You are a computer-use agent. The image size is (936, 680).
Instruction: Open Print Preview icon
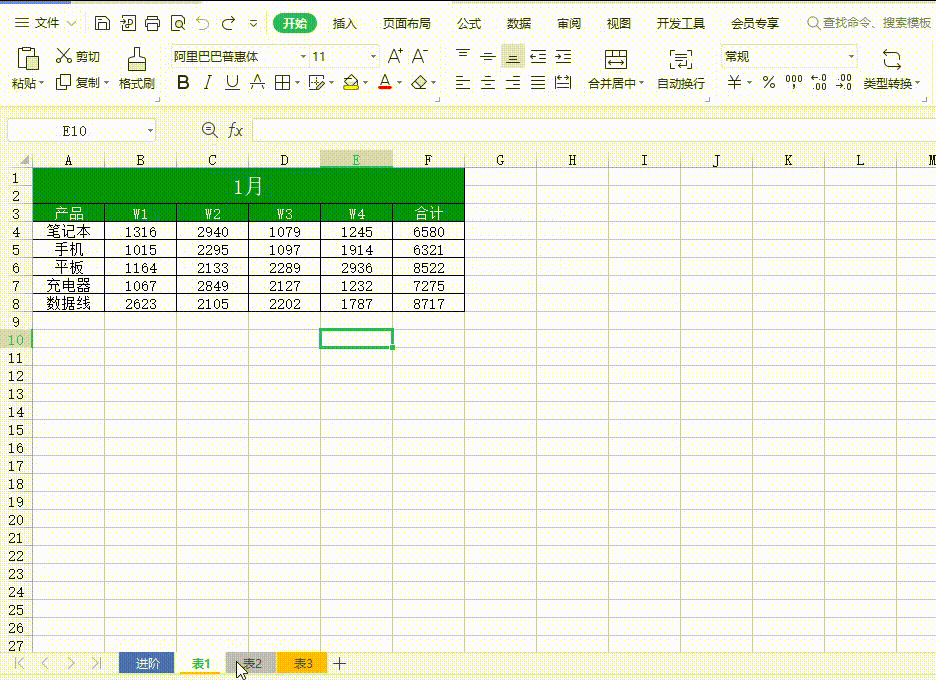pos(178,23)
